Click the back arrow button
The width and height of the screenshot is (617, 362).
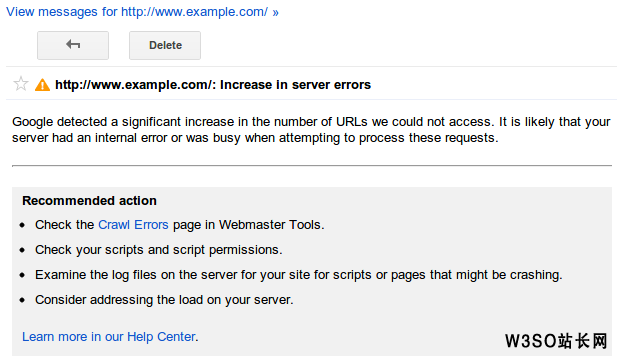(x=73, y=45)
